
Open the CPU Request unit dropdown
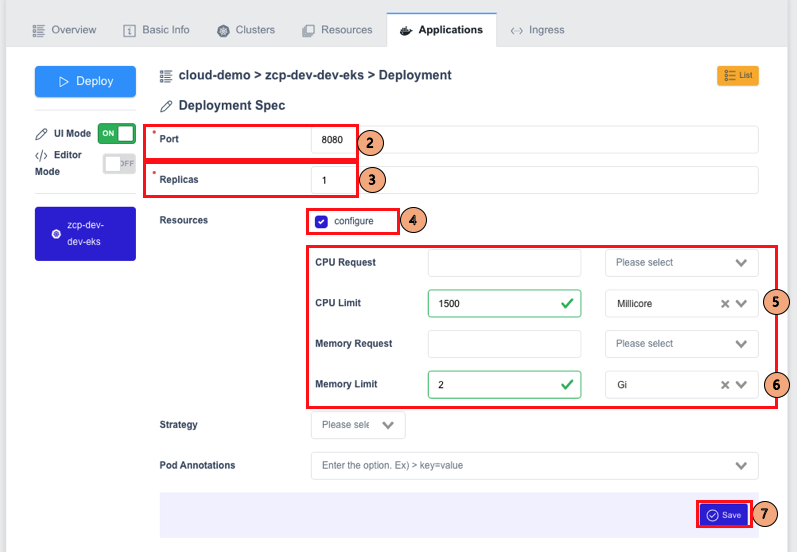[x=682, y=263]
